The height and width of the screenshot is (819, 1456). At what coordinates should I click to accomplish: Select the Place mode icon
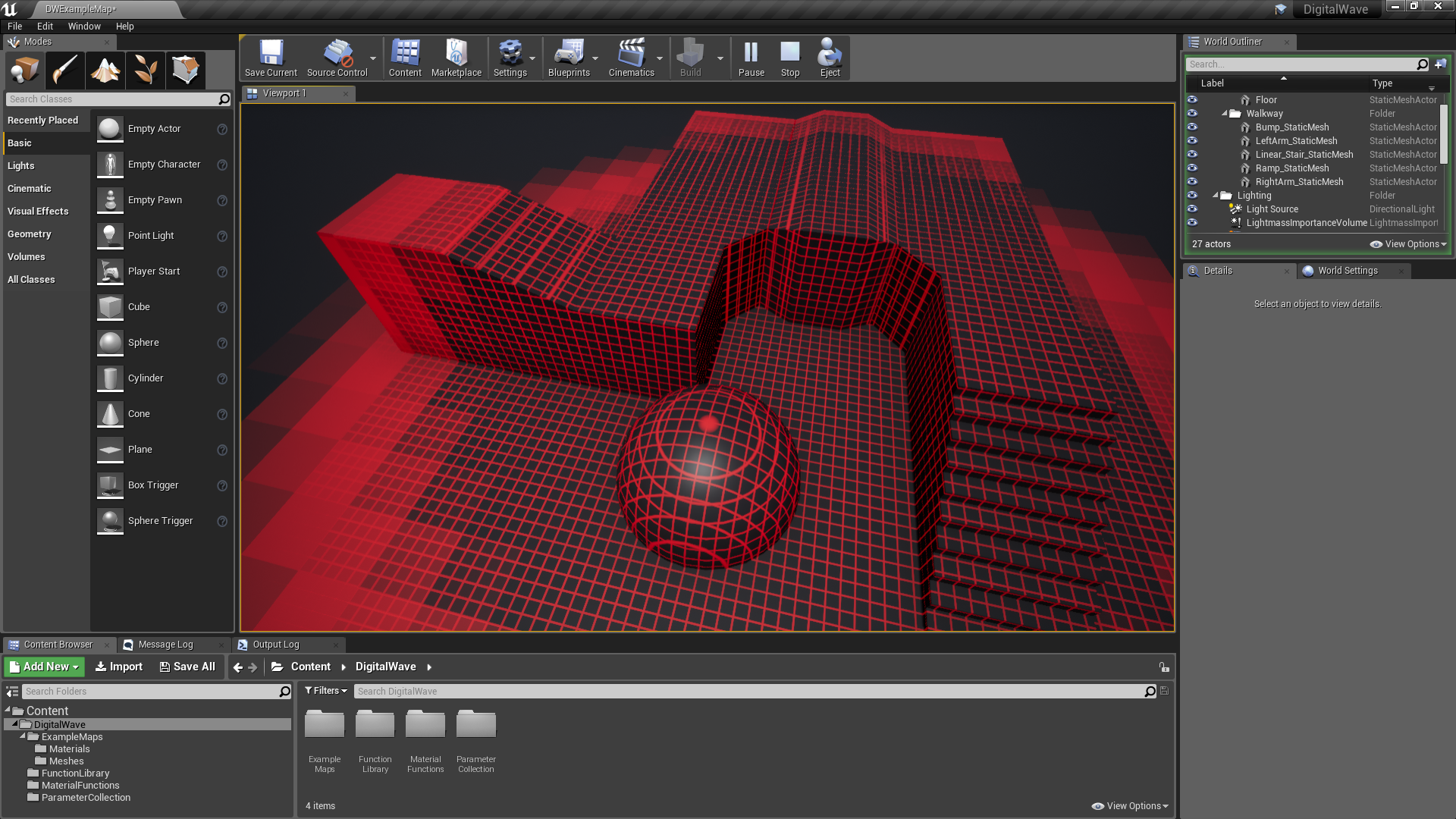[x=24, y=71]
